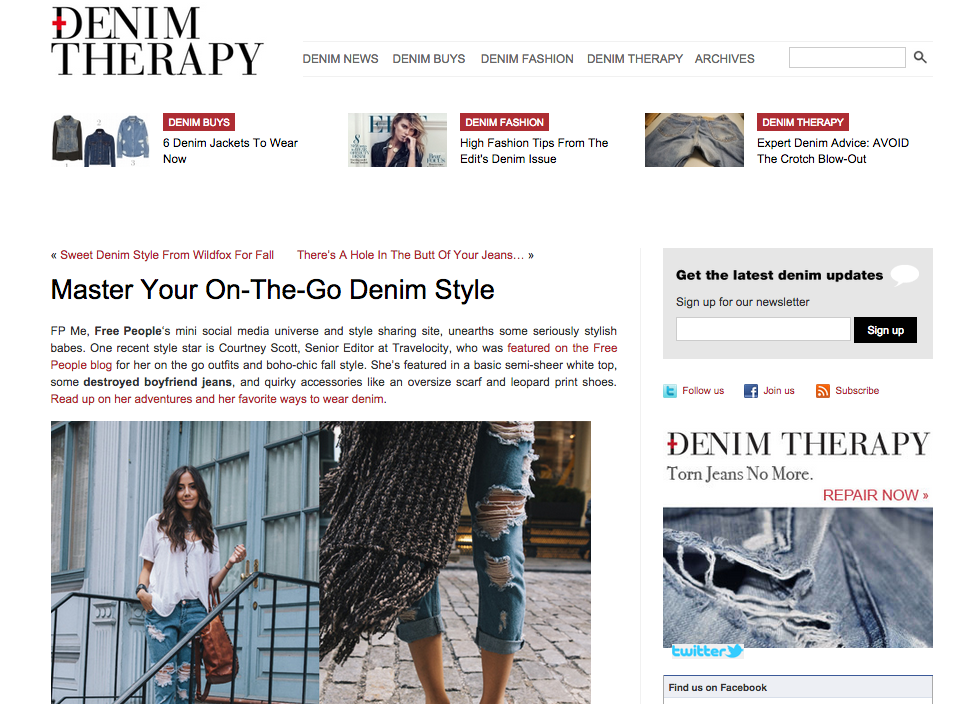The image size is (974, 704).
Task: Open the Archives menu item
Action: 724,58
